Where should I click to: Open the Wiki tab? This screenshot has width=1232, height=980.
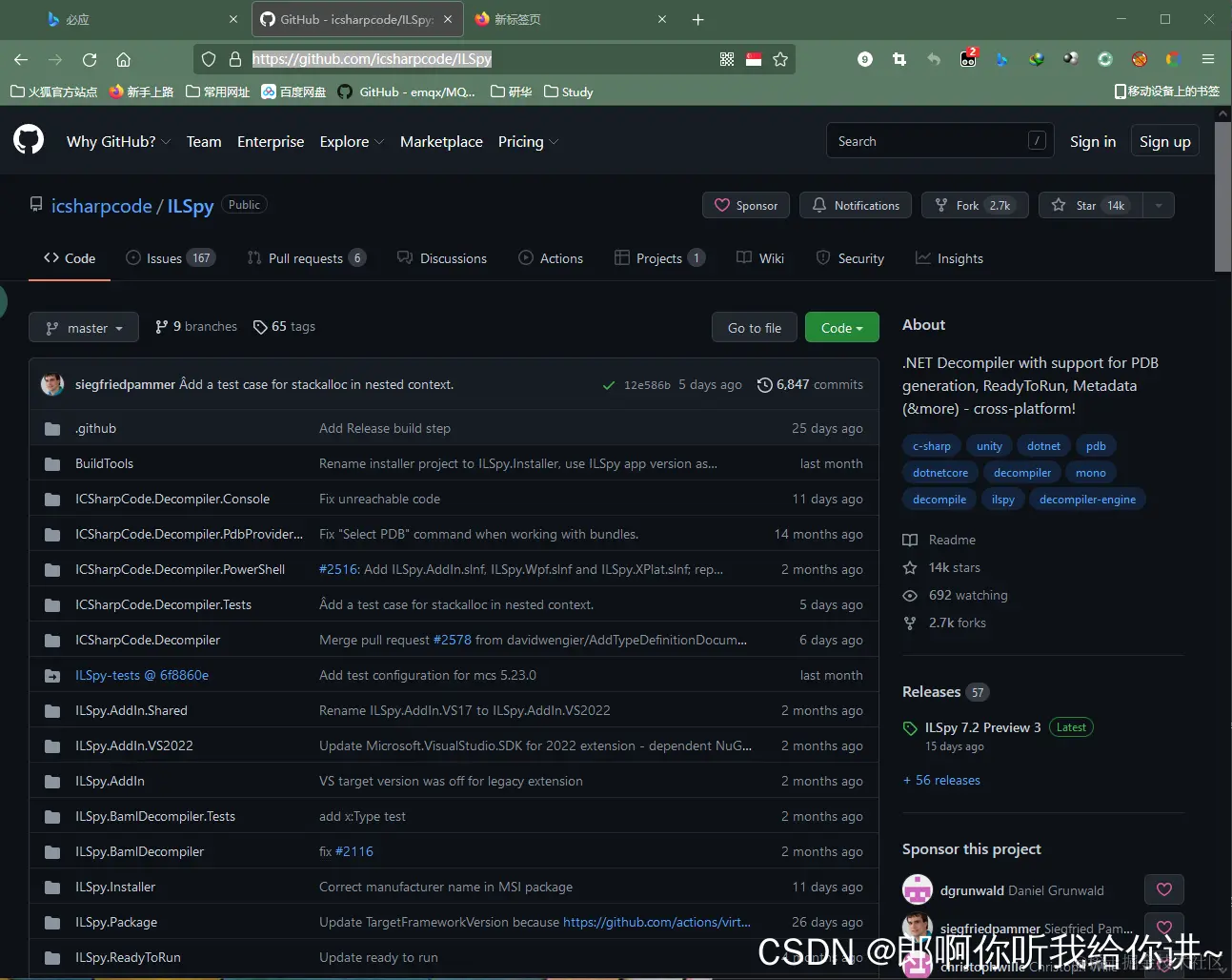point(760,258)
